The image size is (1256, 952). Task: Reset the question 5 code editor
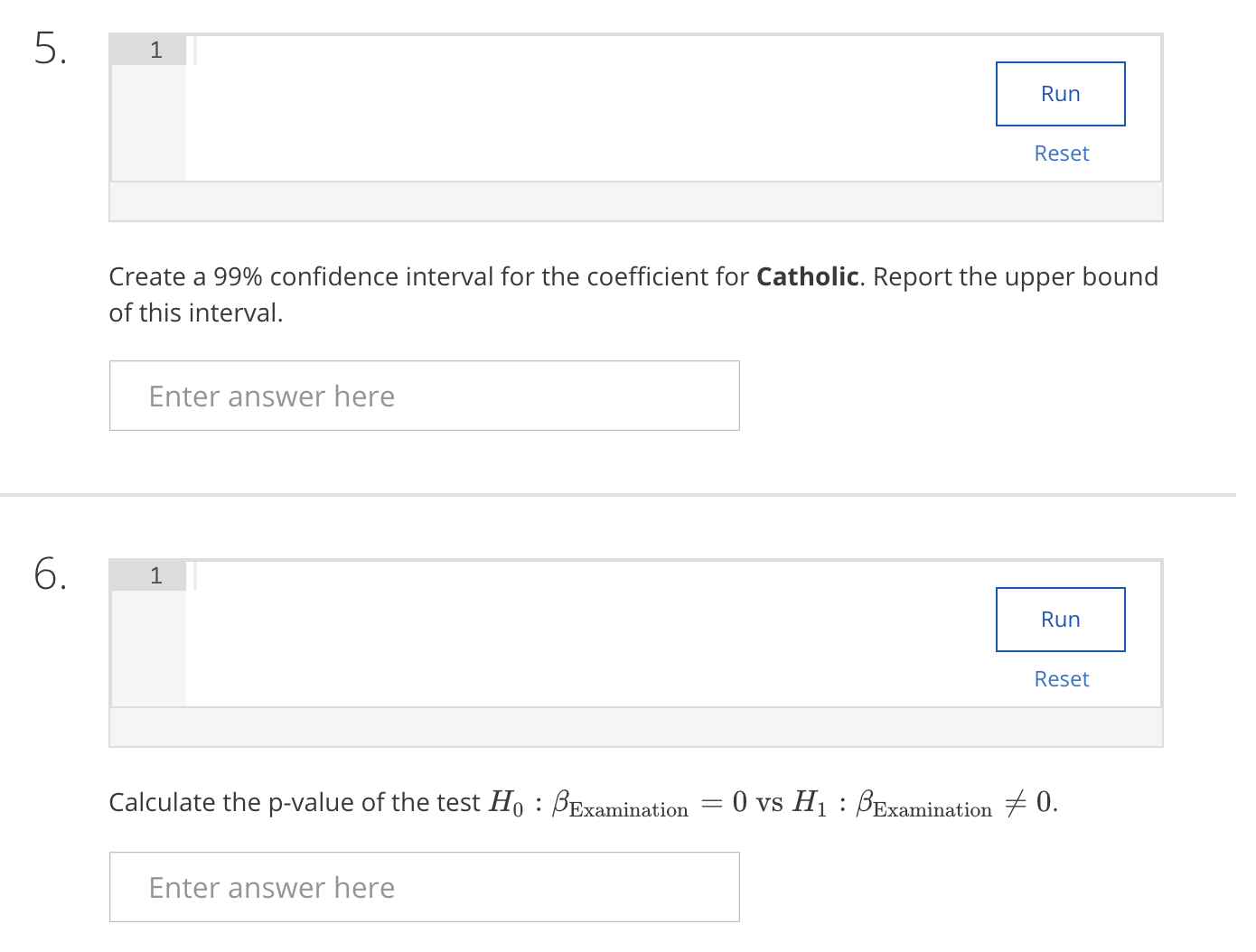click(x=1061, y=154)
